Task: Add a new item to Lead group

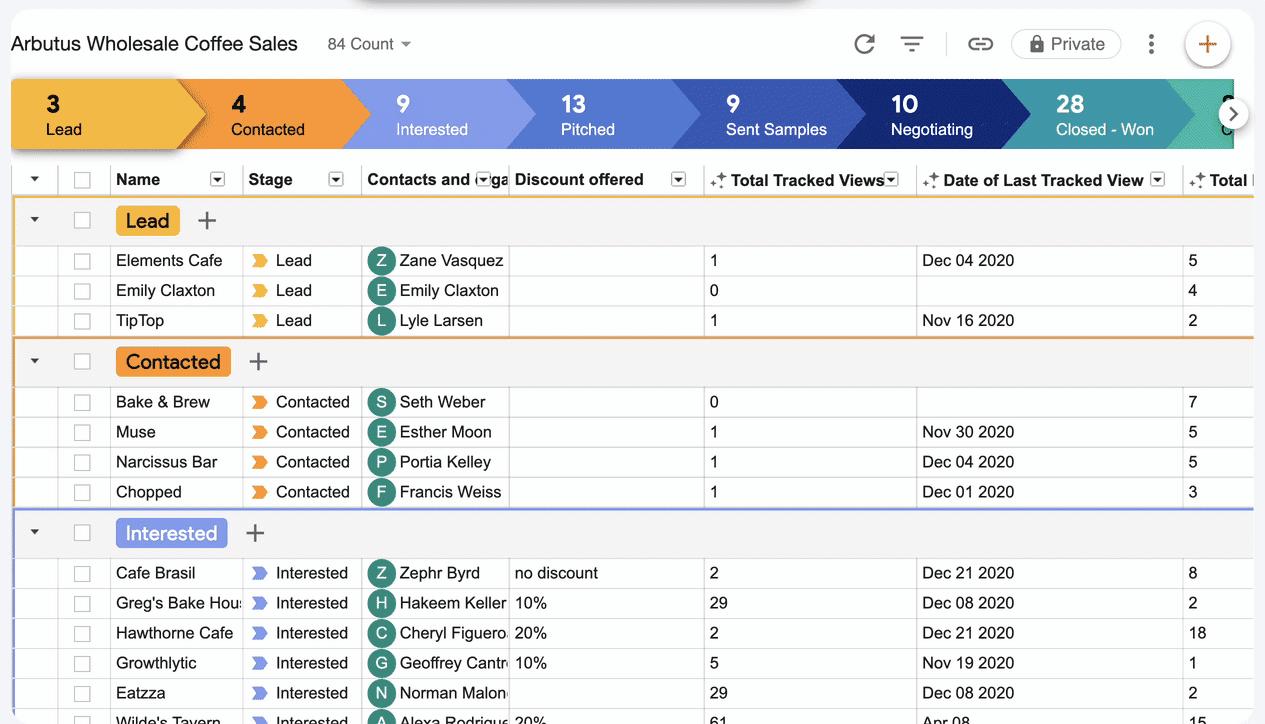Action: coord(206,221)
